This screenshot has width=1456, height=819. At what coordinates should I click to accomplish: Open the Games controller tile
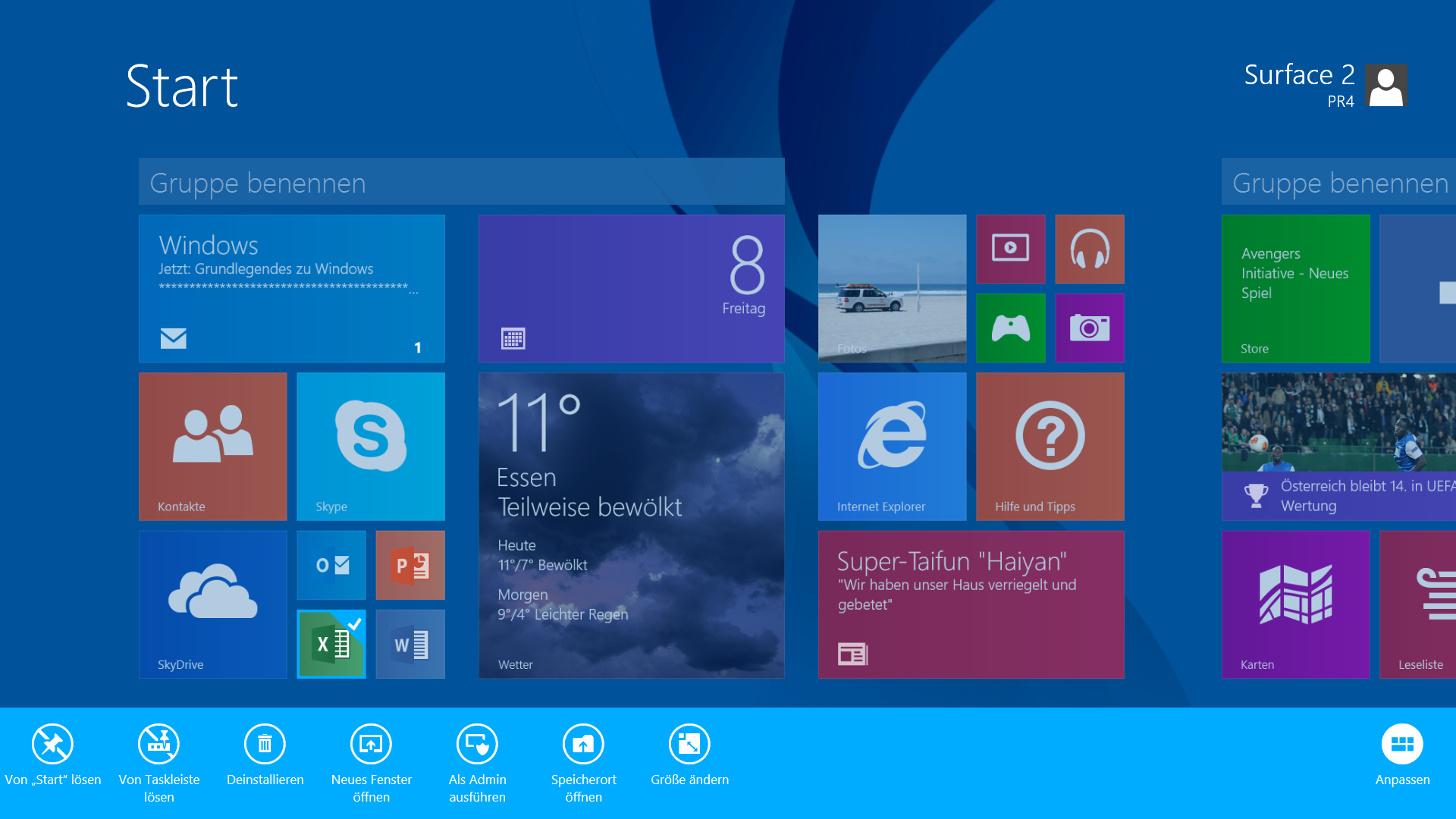point(1010,328)
